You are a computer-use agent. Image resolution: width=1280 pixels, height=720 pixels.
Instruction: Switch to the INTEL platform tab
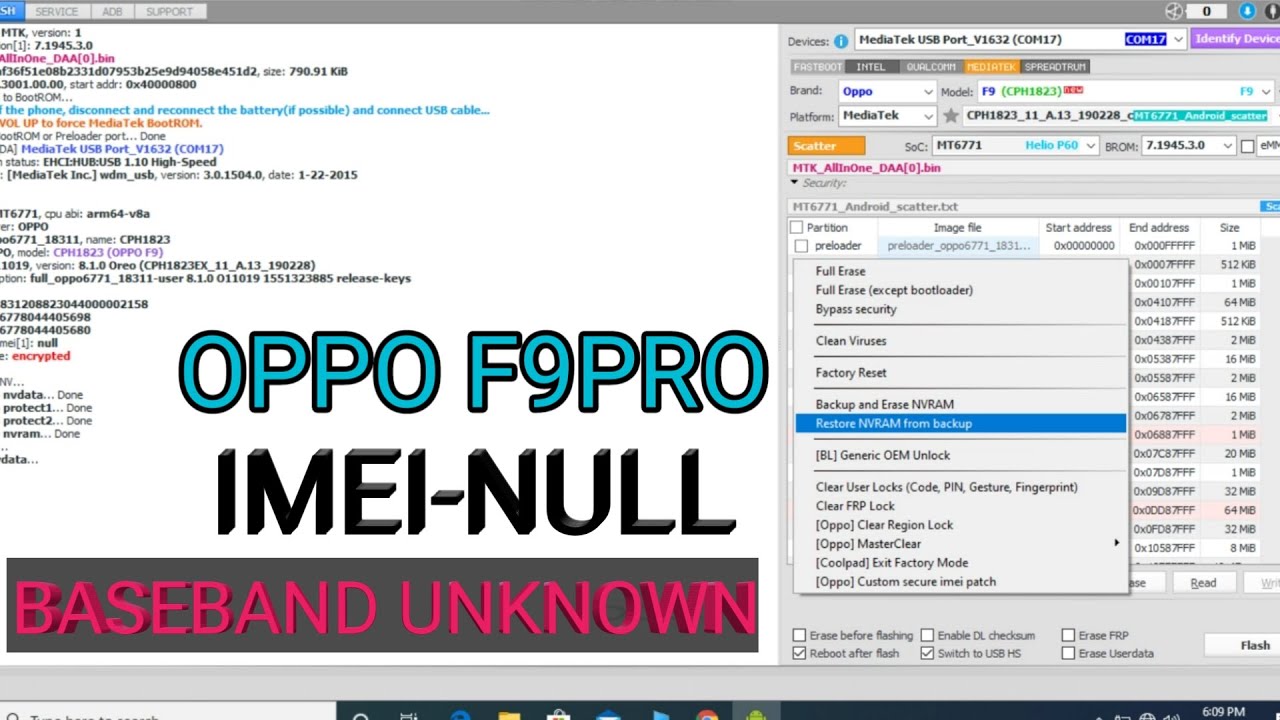(871, 67)
